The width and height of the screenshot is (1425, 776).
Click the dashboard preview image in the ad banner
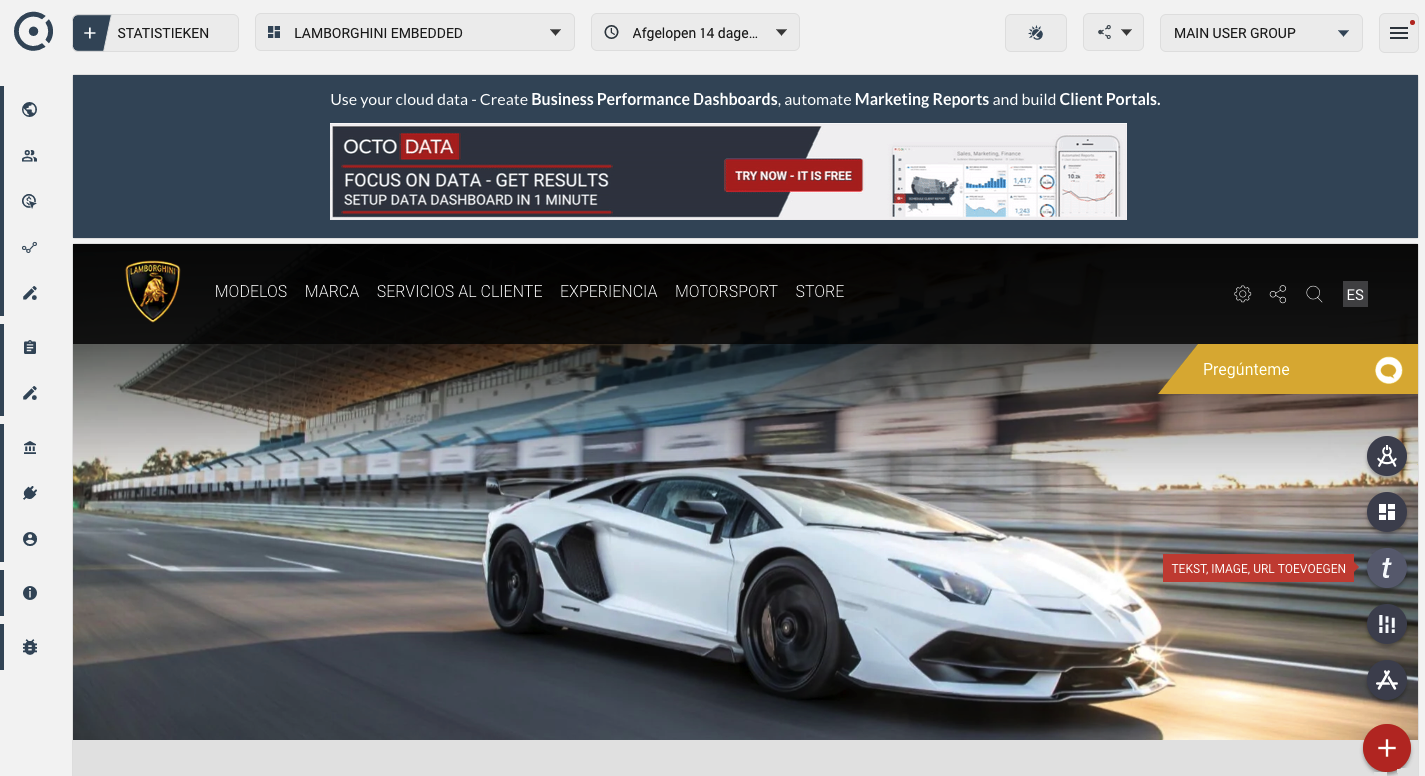1008,175
